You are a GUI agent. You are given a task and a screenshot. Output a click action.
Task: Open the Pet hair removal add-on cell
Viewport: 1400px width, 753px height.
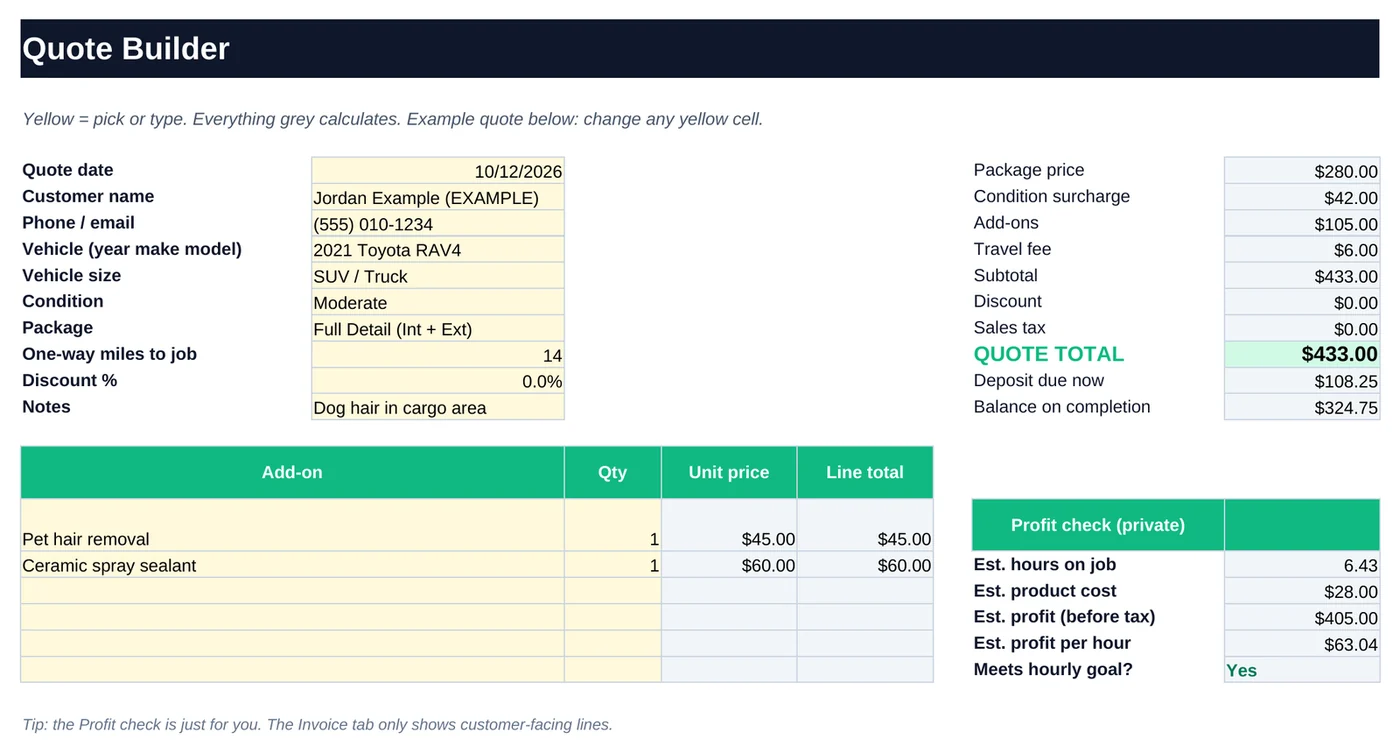292,525
